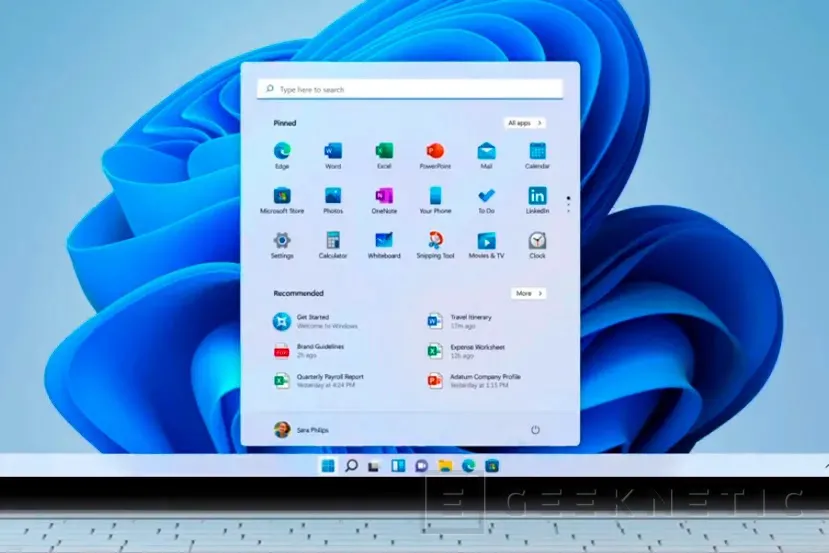Open Excel in the Pinned section
Screen dimensions: 829x553
[384, 155]
